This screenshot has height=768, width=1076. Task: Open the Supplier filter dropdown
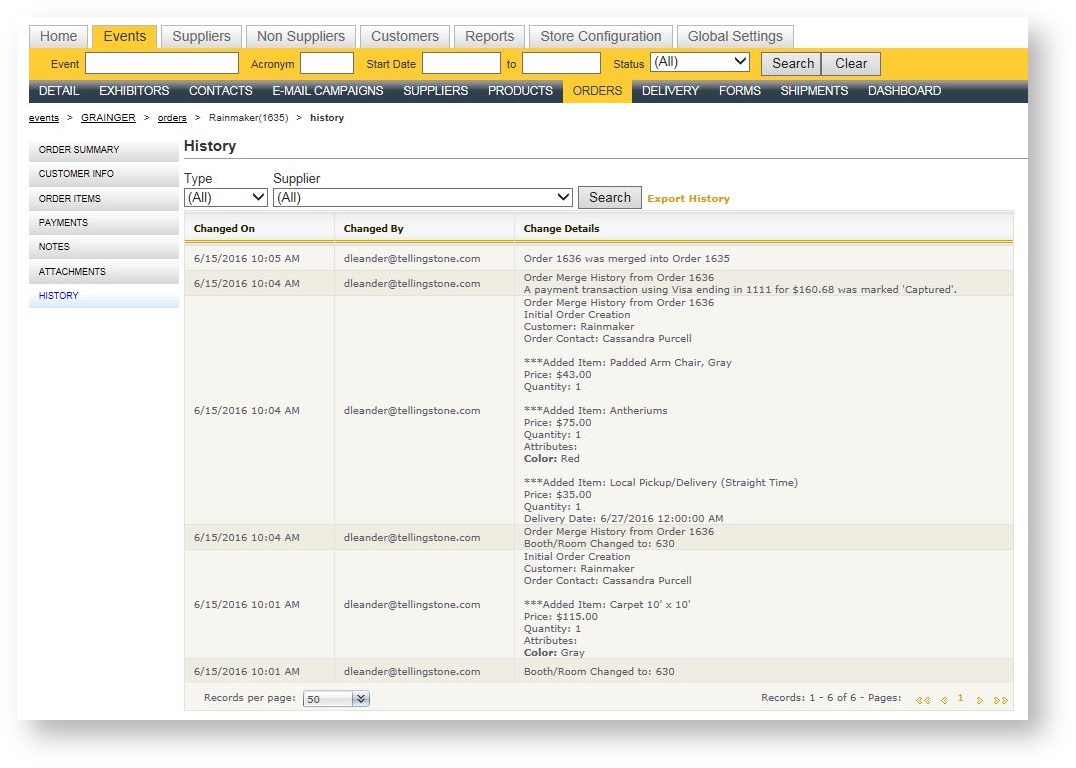pyautogui.click(x=423, y=198)
